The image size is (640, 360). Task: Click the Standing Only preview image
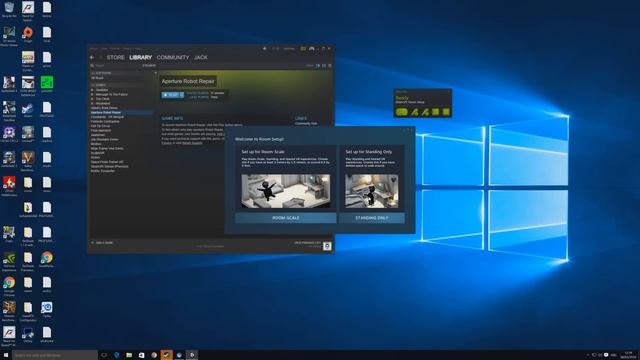pos(371,191)
